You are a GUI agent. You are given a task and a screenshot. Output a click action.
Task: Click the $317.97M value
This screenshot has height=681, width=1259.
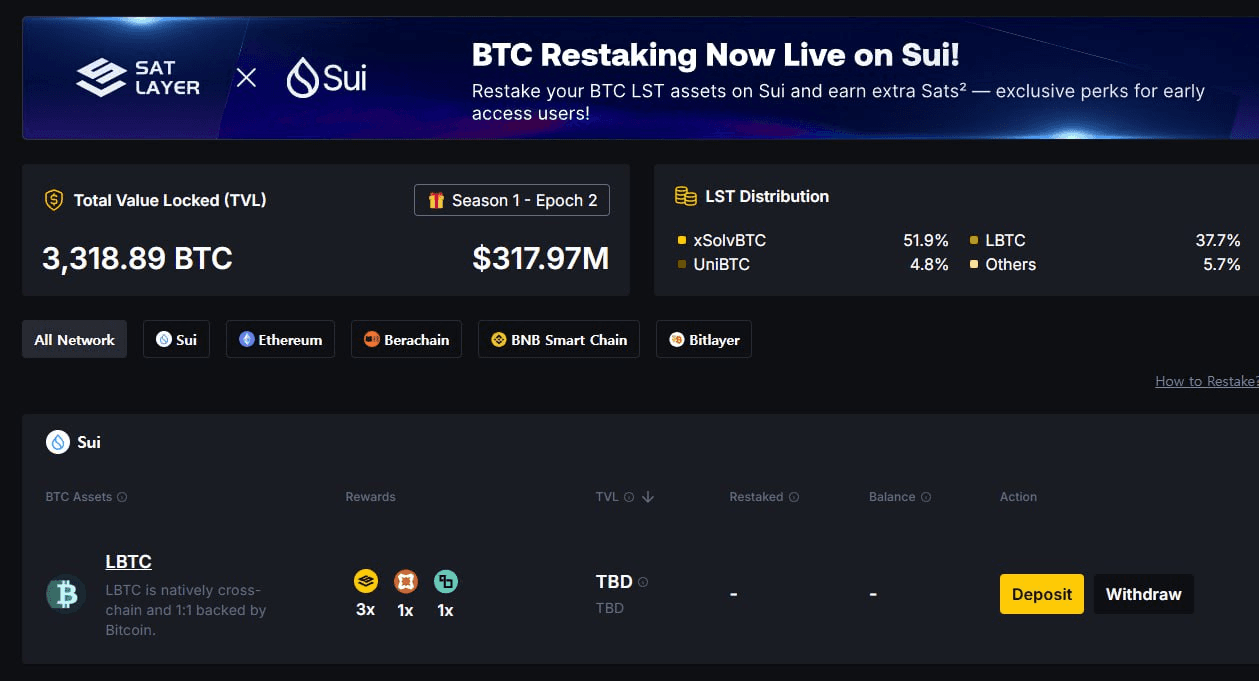pyautogui.click(x=541, y=259)
